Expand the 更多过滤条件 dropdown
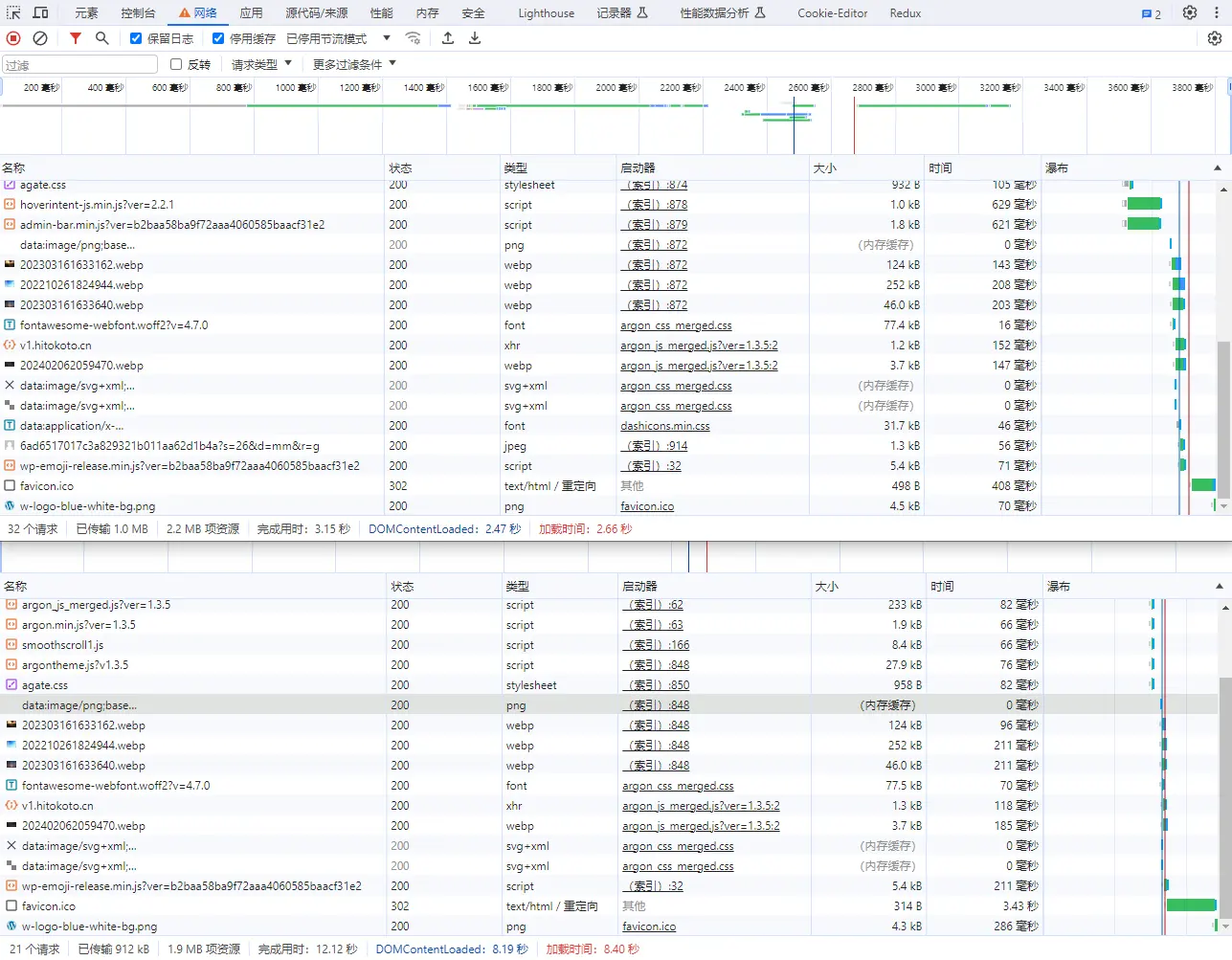This screenshot has width=1232, height=960. pyautogui.click(x=354, y=64)
